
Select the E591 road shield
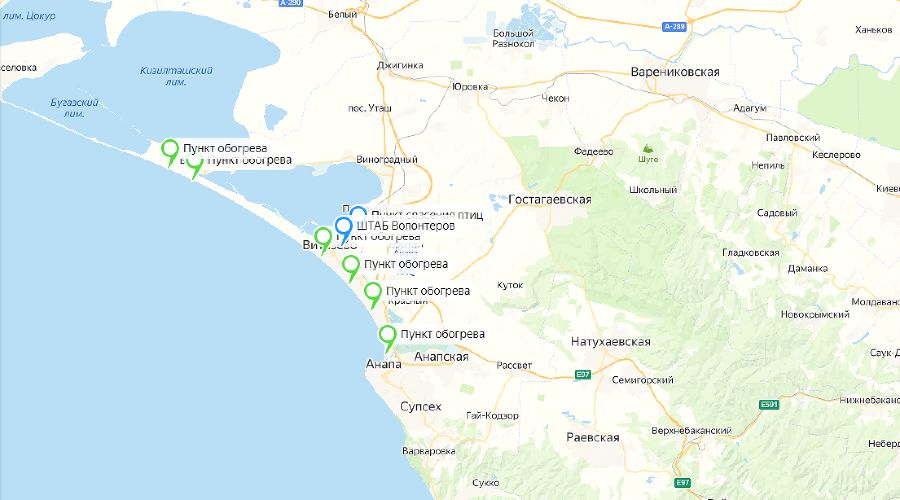(769, 405)
